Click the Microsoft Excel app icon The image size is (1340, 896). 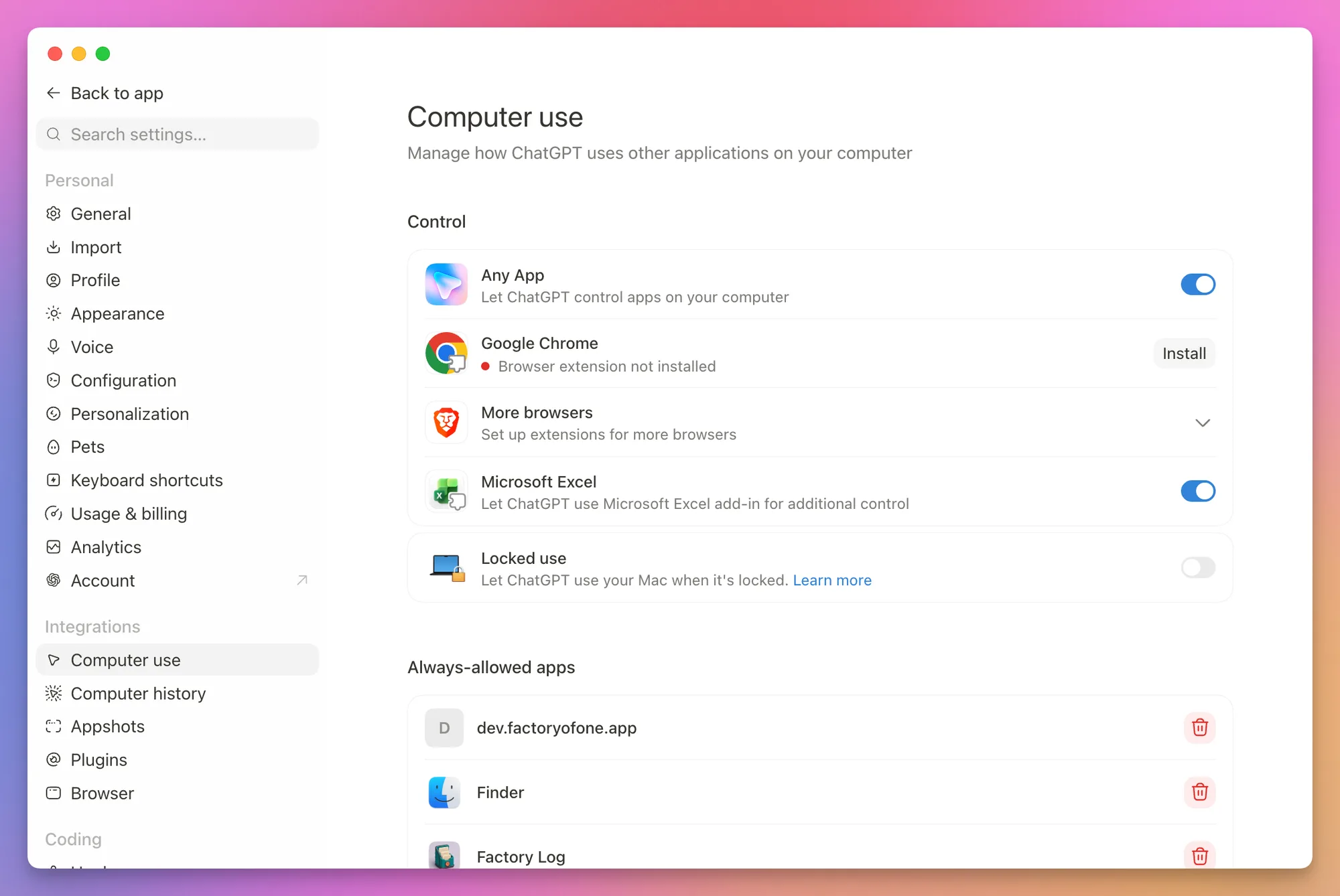pyautogui.click(x=446, y=492)
